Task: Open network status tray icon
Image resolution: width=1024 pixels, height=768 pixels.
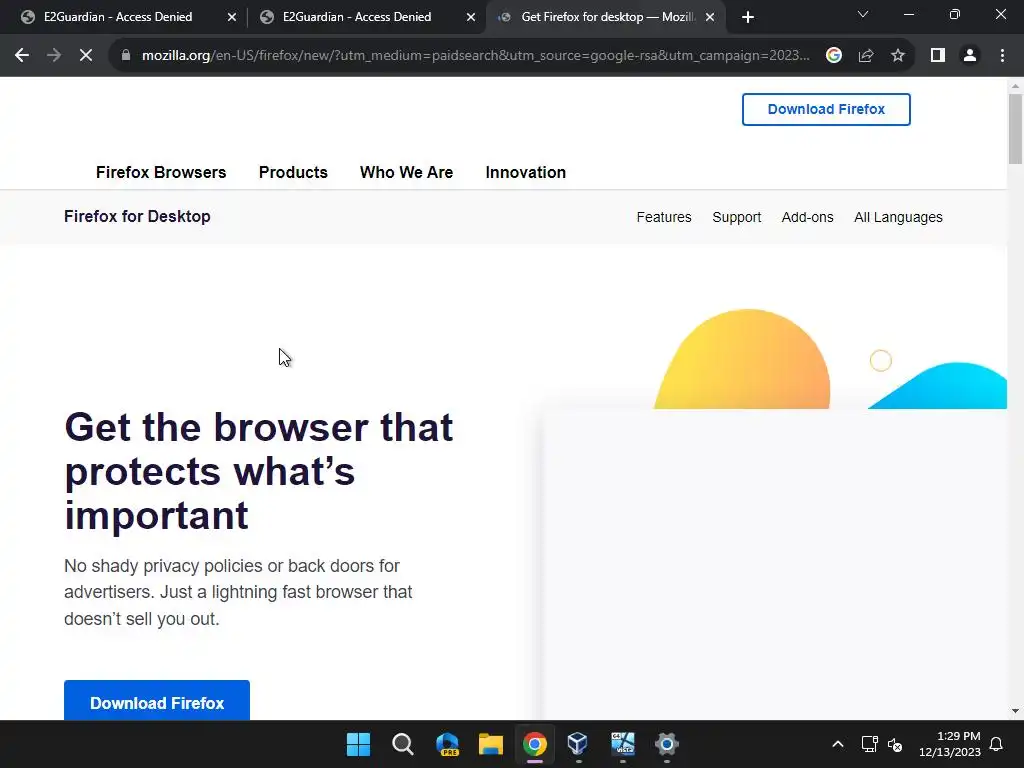Action: (x=869, y=744)
